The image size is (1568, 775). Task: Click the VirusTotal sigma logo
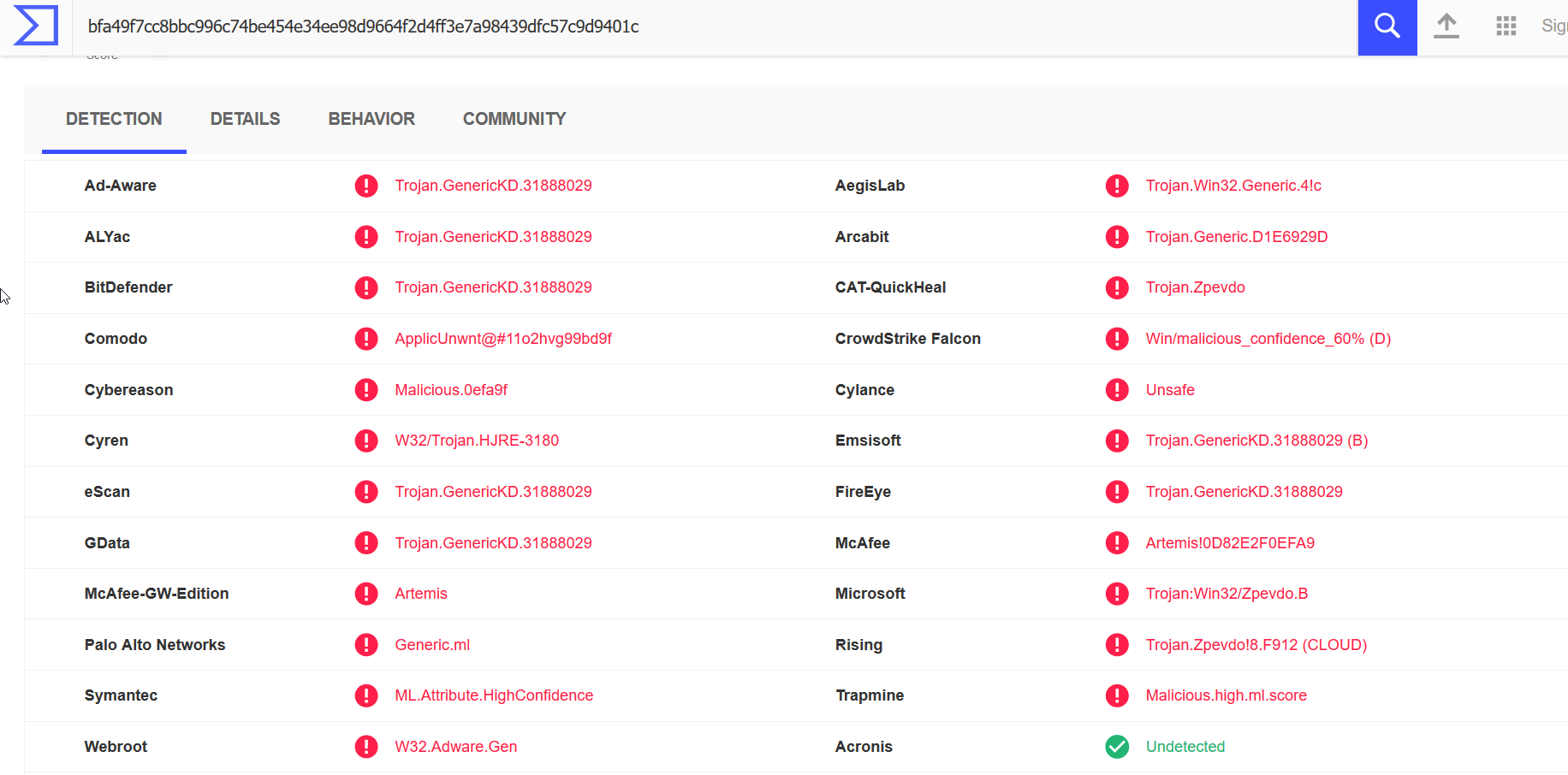(x=36, y=25)
